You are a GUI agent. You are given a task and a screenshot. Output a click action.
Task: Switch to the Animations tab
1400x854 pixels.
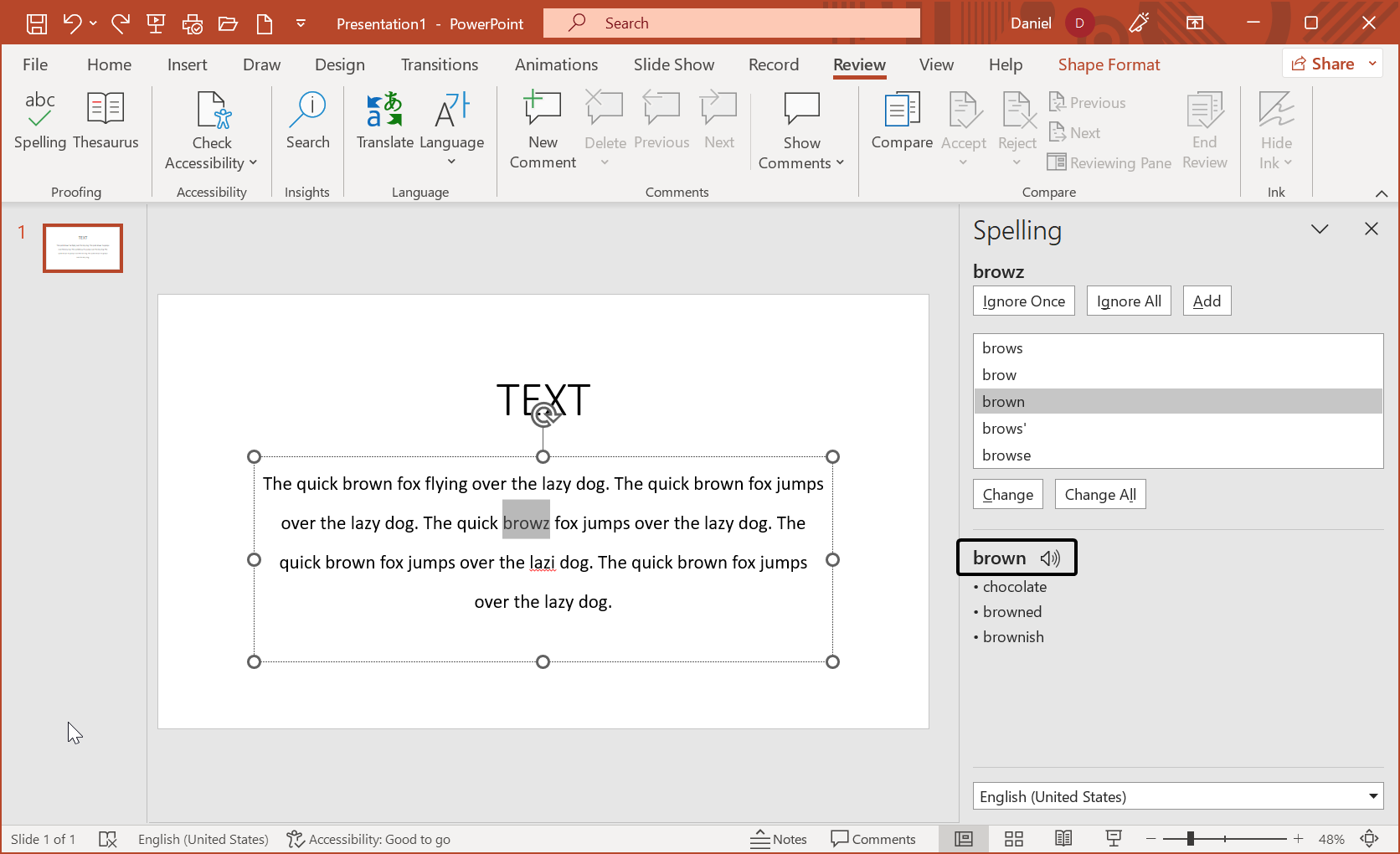click(x=556, y=64)
